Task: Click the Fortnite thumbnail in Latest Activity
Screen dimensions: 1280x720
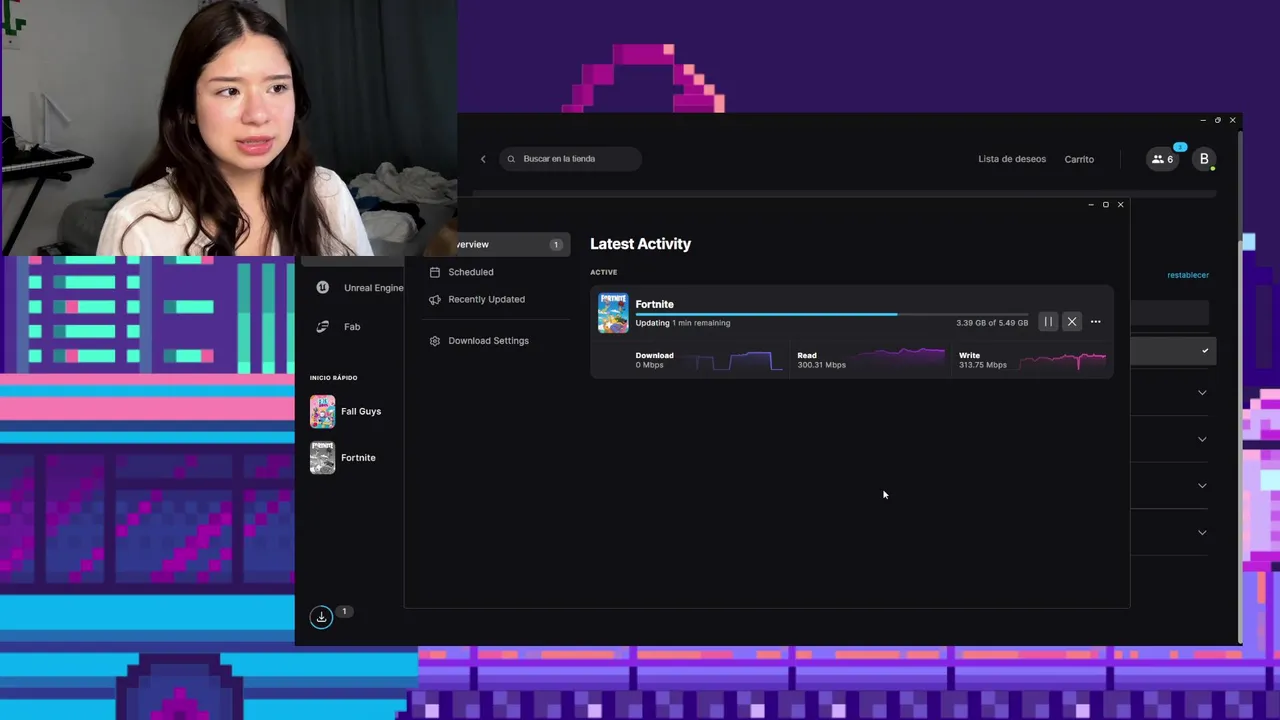Action: point(613,313)
